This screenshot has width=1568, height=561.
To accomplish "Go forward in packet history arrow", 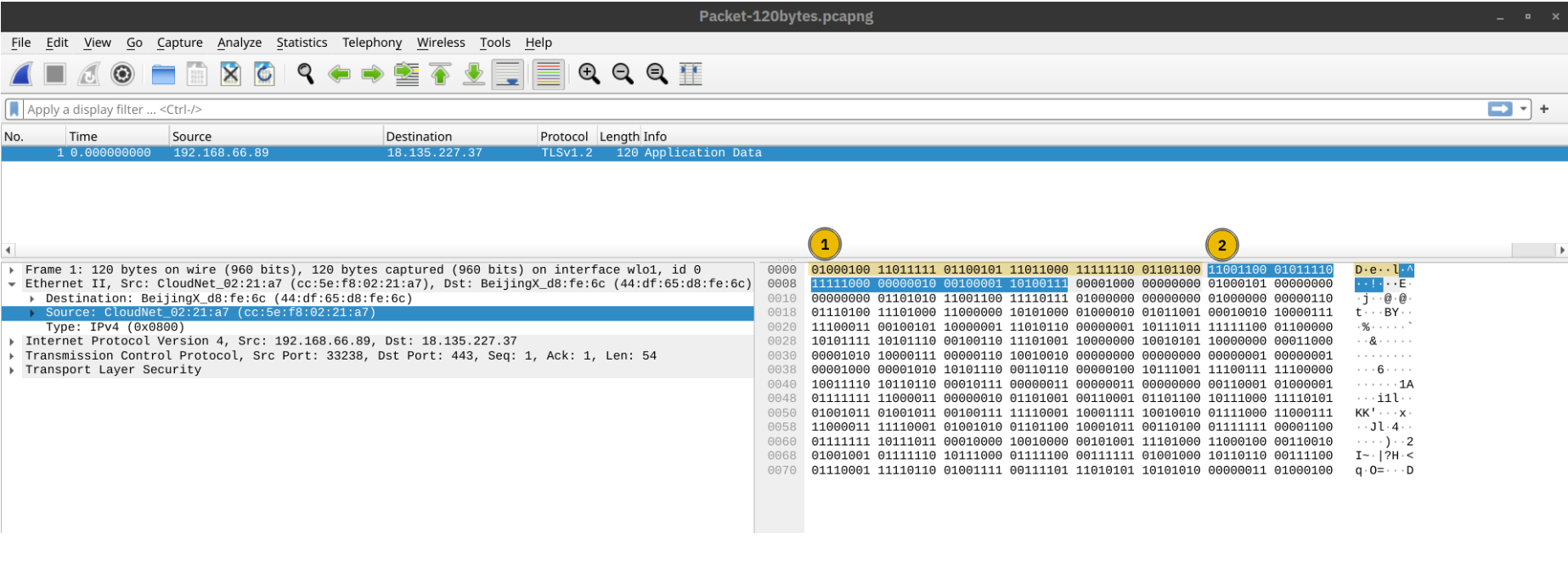I will pos(373,75).
